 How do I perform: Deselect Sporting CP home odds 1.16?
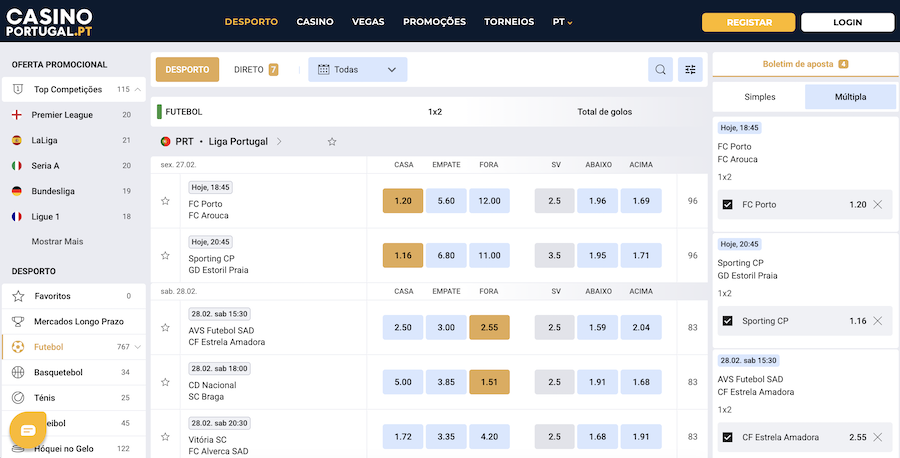(x=403, y=255)
